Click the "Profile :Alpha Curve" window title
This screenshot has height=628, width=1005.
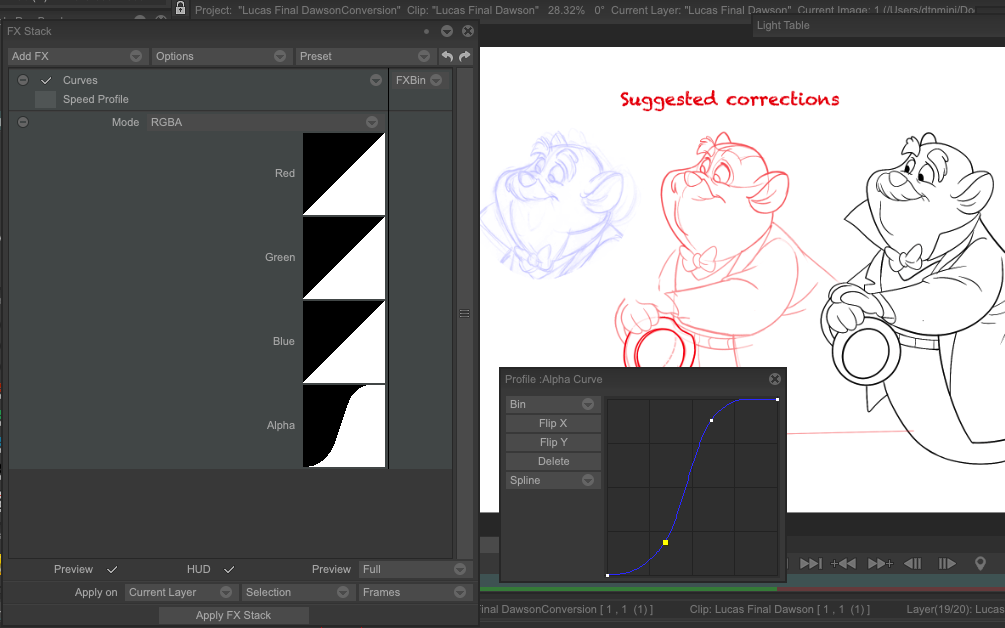(554, 379)
